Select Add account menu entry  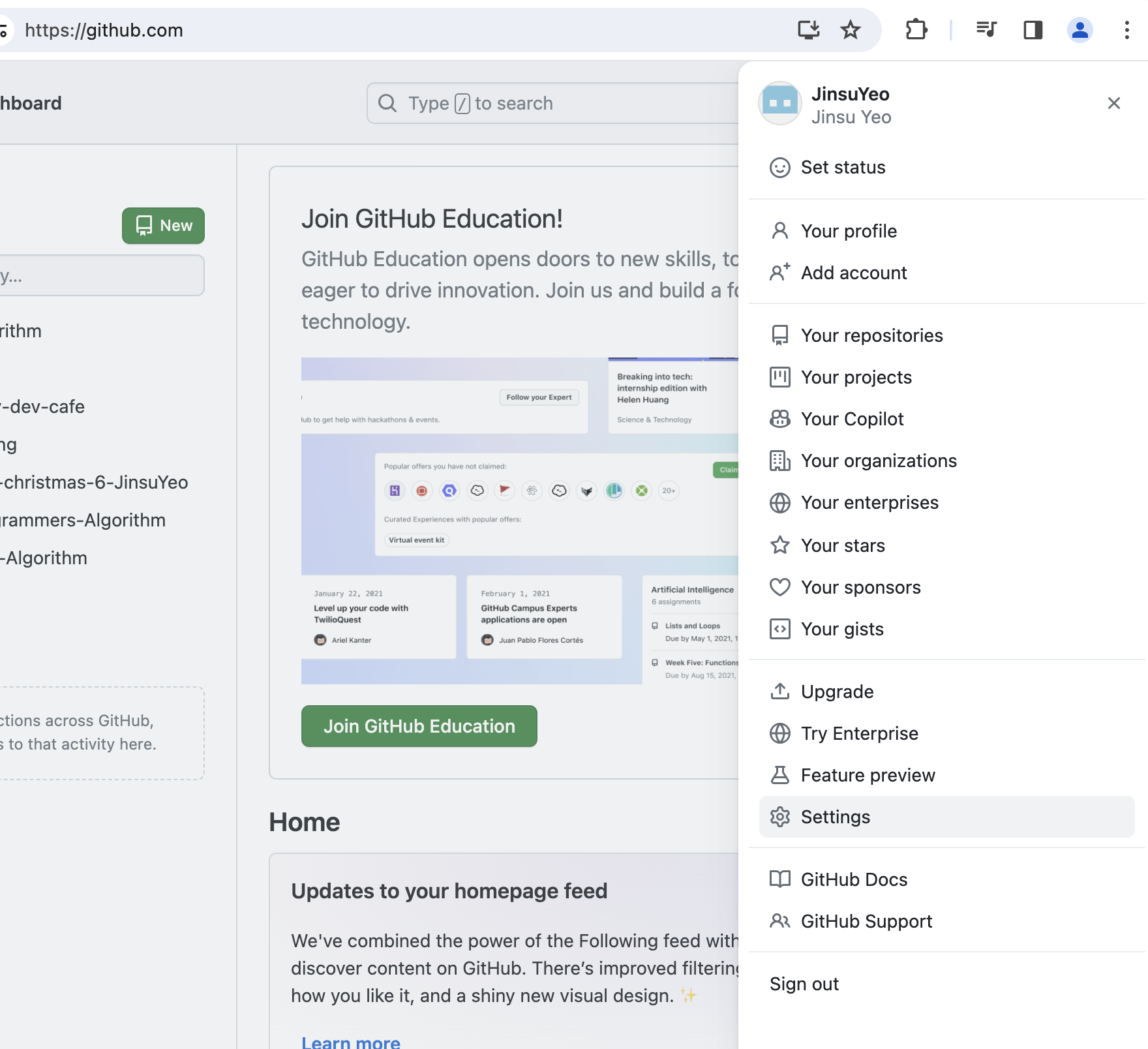point(946,273)
